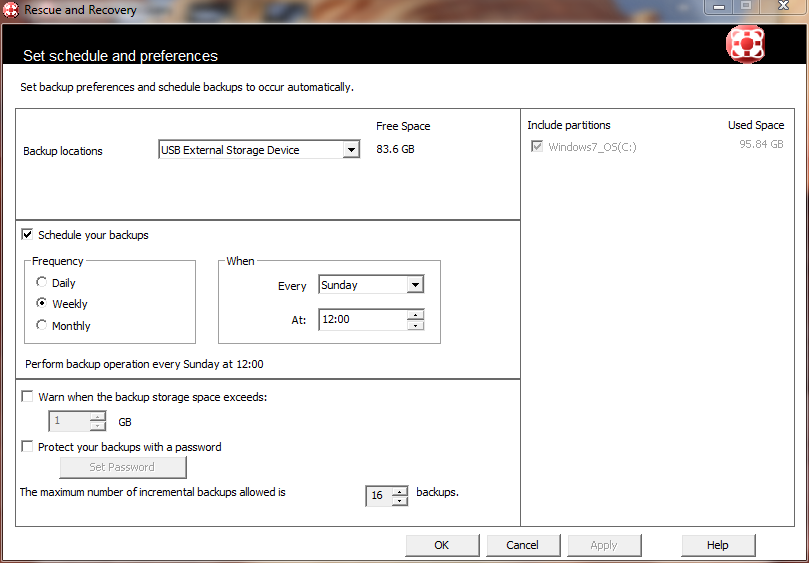This screenshot has height=563, width=809.
Task: Click the Rescue and Recovery title bar icon
Action: pyautogui.click(x=12, y=9)
